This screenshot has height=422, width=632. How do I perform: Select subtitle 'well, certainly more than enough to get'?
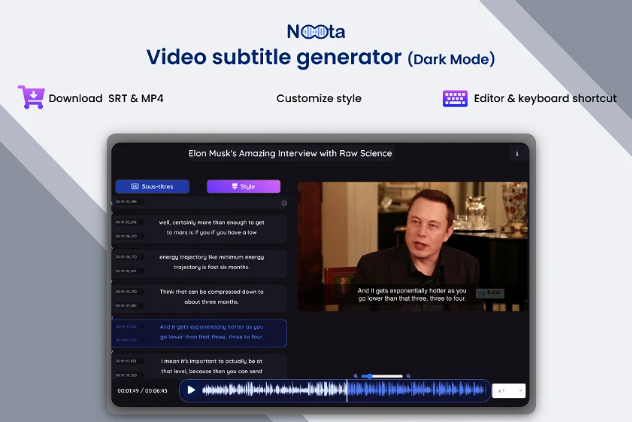pos(200,228)
